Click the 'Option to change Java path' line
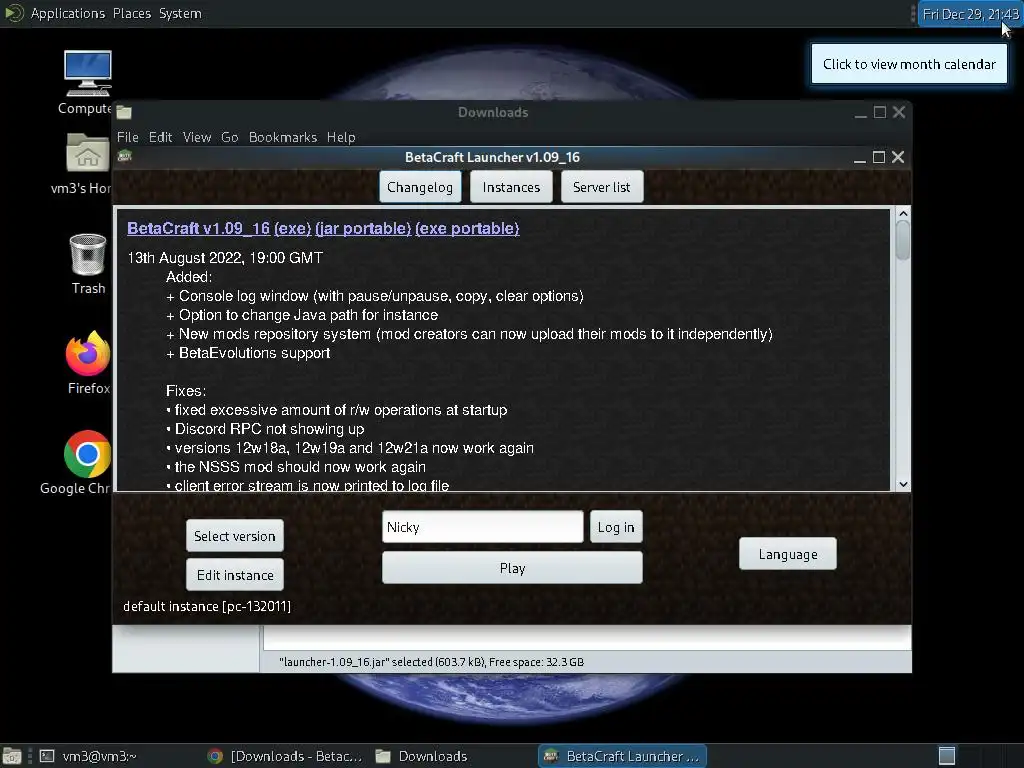The width and height of the screenshot is (1024, 768). tap(302, 315)
